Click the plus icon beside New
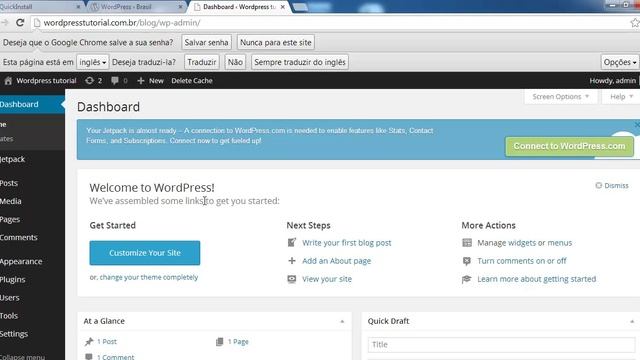The image size is (640, 360). 141,81
